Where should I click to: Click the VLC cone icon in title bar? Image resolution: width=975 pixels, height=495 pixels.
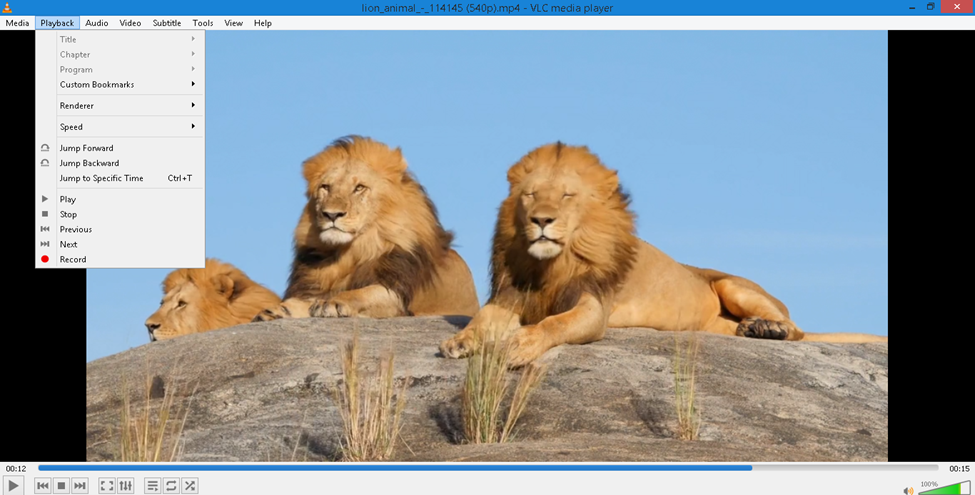pos(7,7)
